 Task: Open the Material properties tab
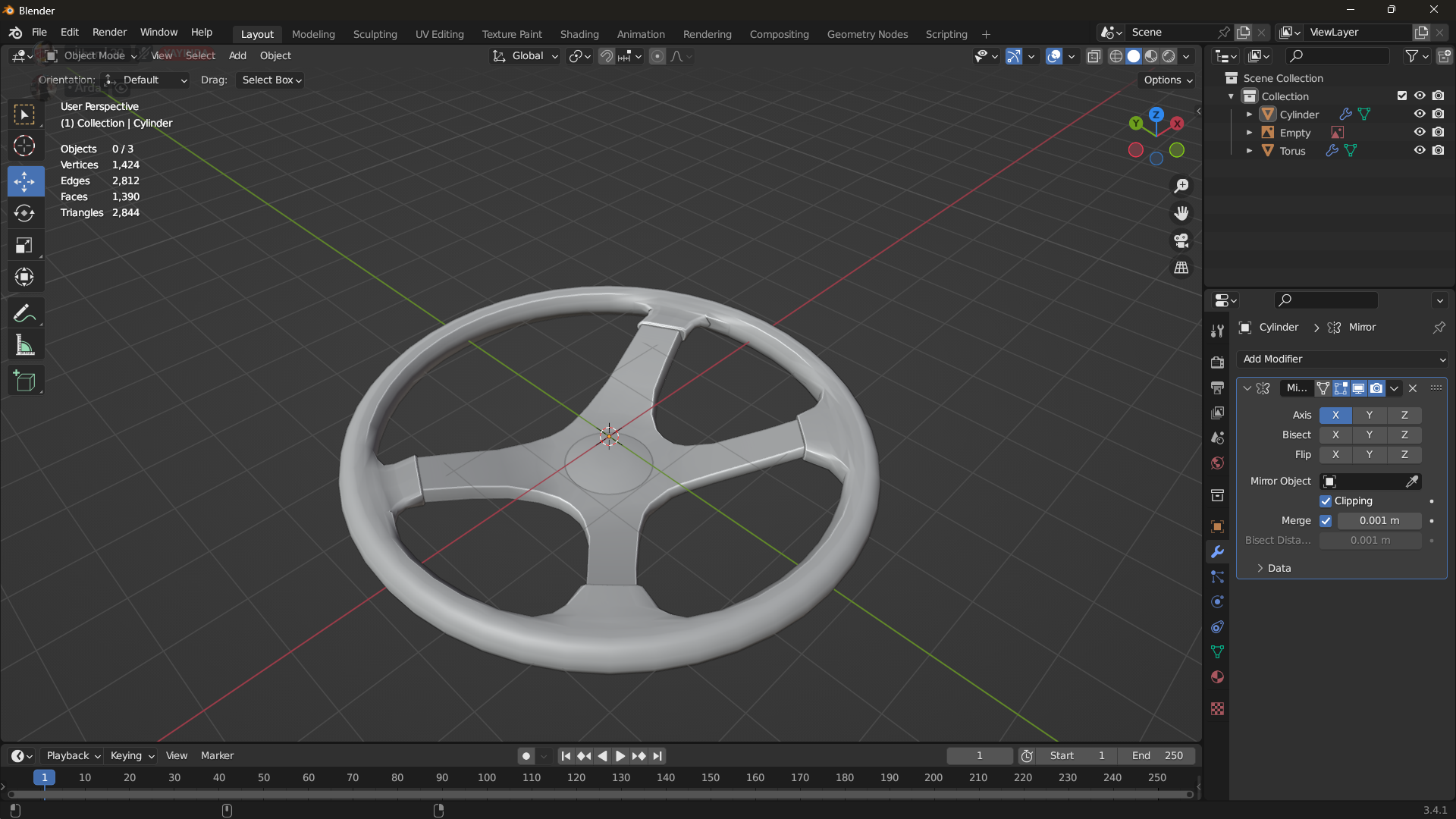(1217, 677)
